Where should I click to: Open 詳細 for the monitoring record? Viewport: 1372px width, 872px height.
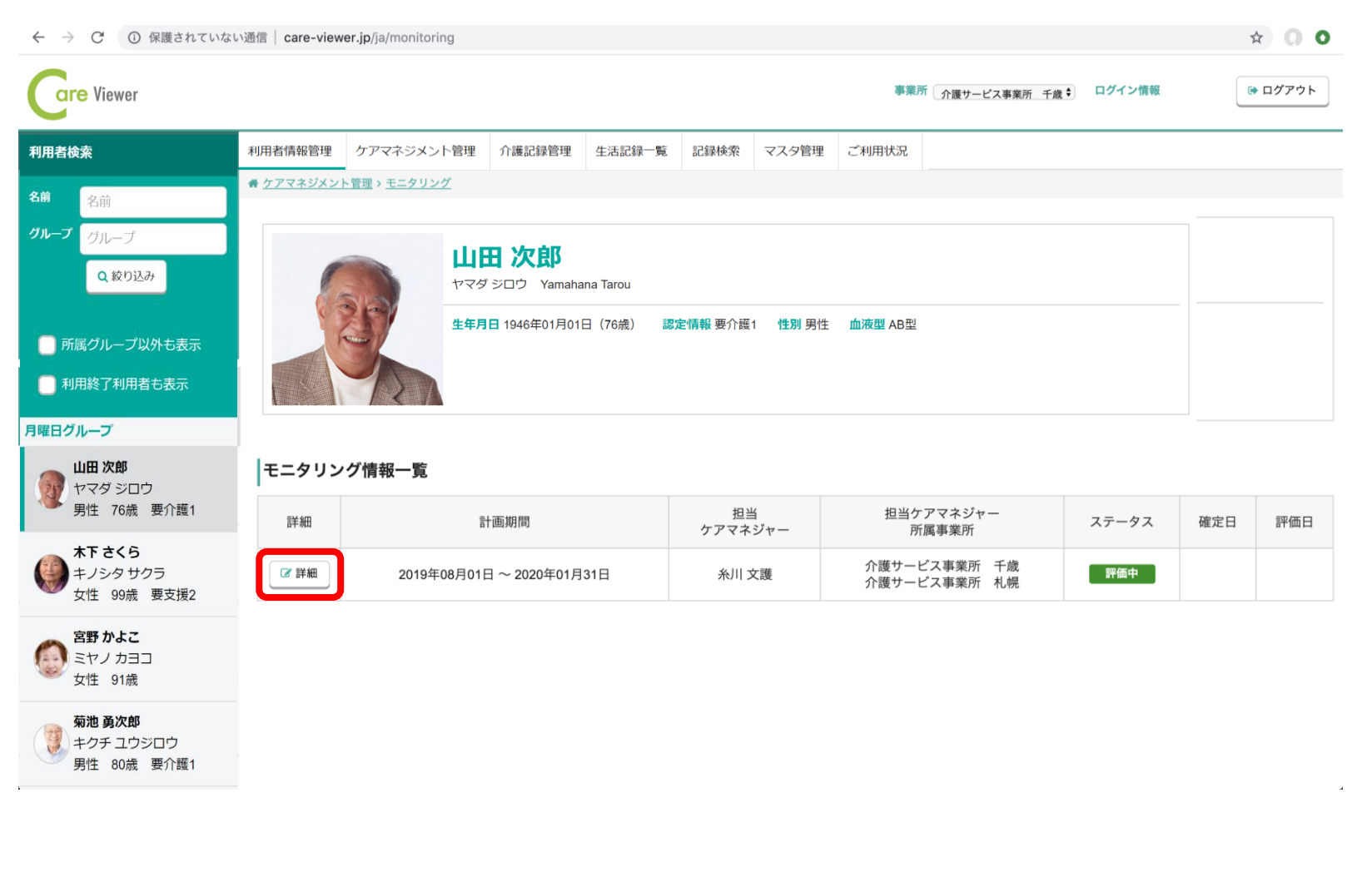coord(300,573)
